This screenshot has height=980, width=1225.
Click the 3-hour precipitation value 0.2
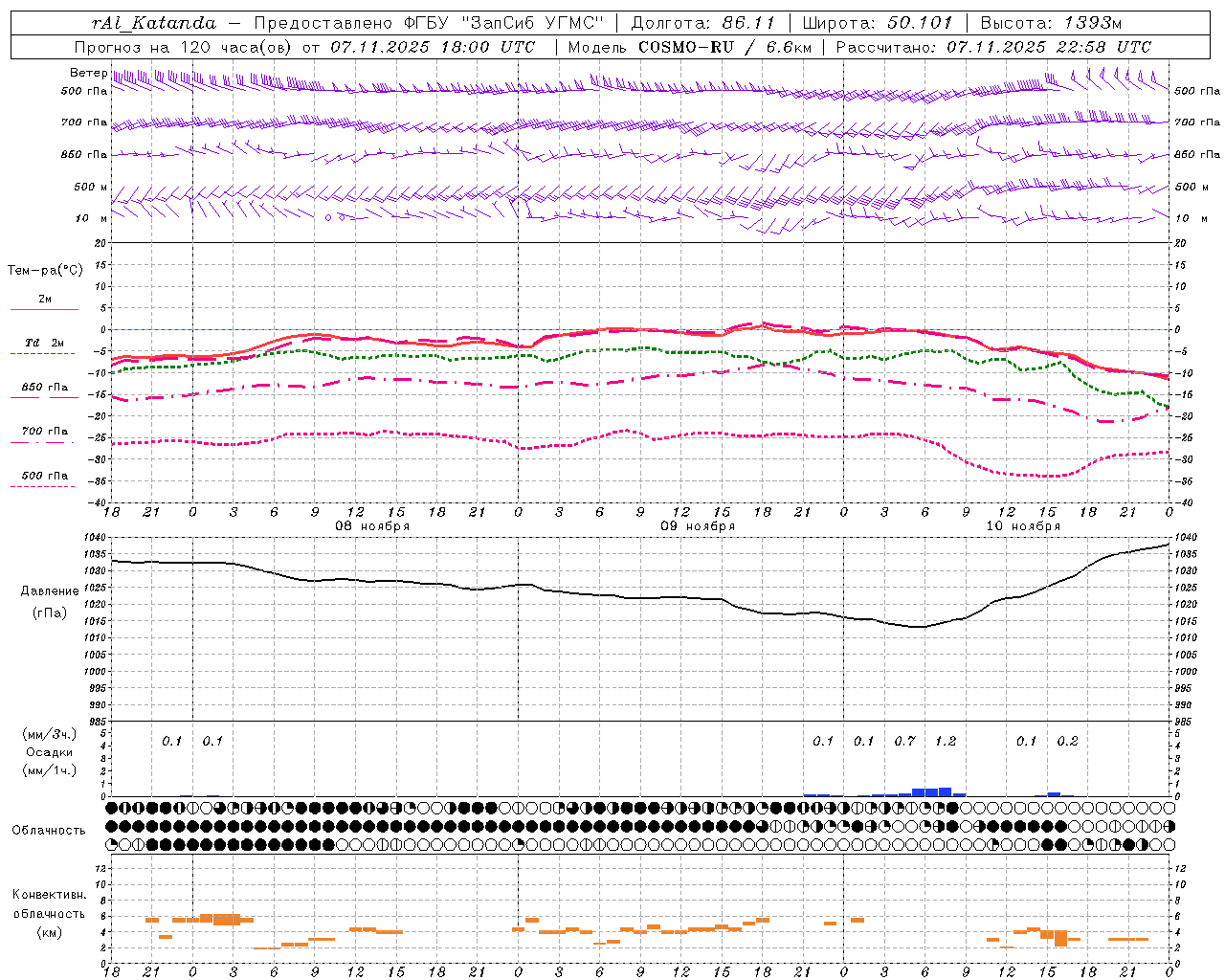[1067, 741]
